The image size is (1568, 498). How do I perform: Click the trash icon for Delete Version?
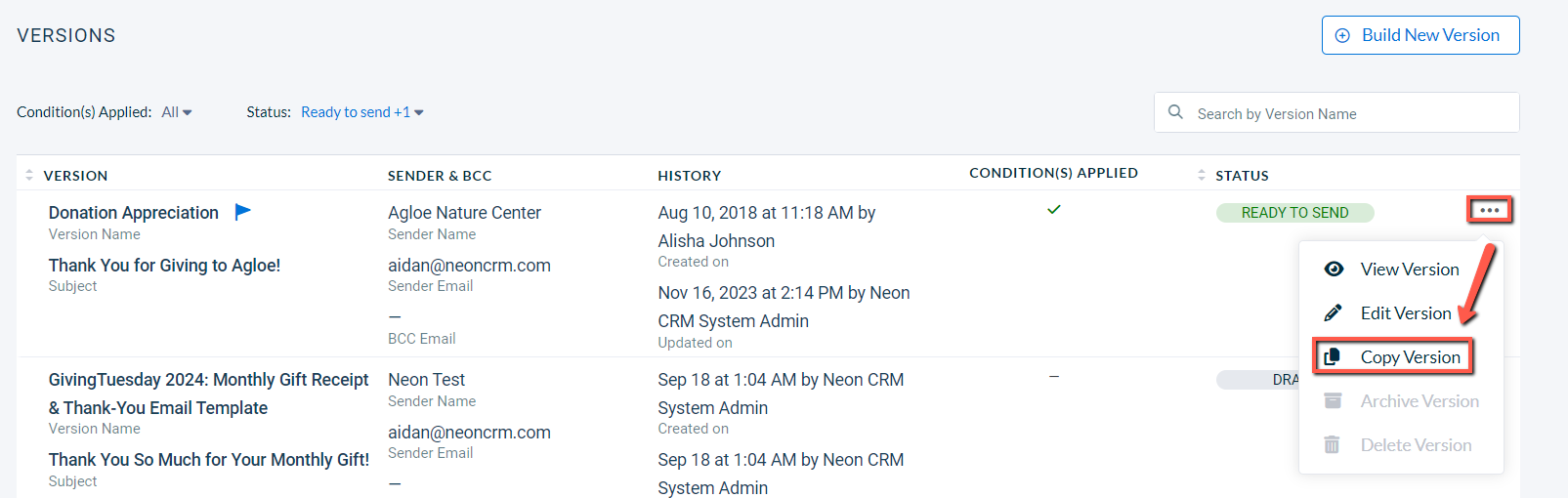coord(1332,444)
